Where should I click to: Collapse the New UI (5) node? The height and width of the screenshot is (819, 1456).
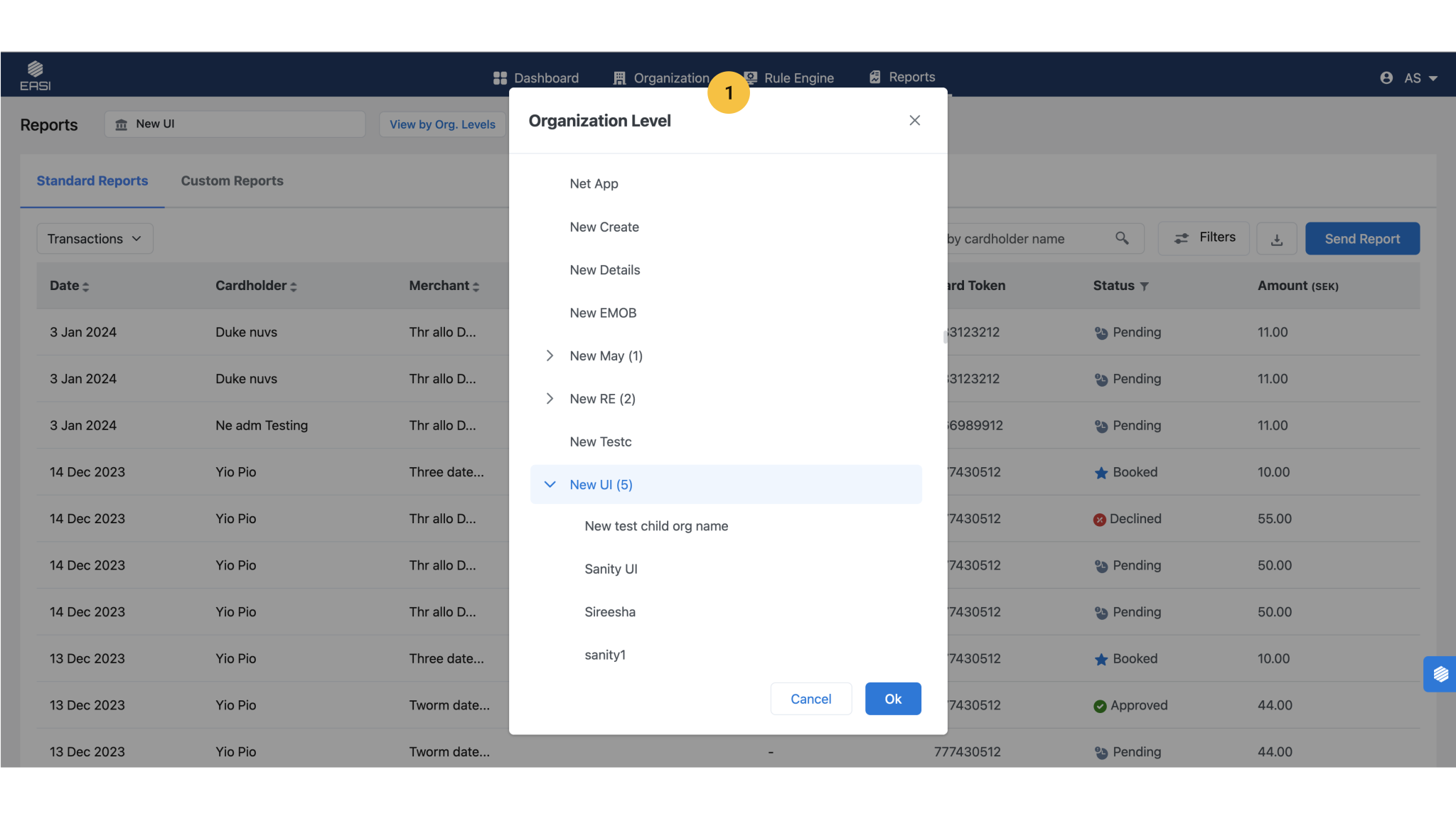pyautogui.click(x=550, y=485)
